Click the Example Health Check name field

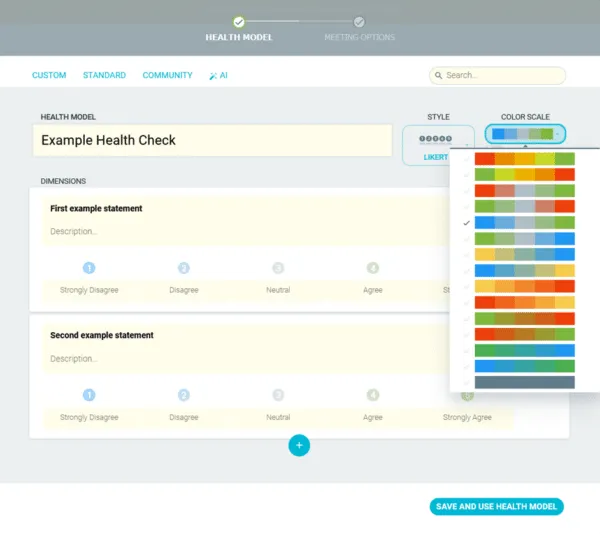(212, 140)
